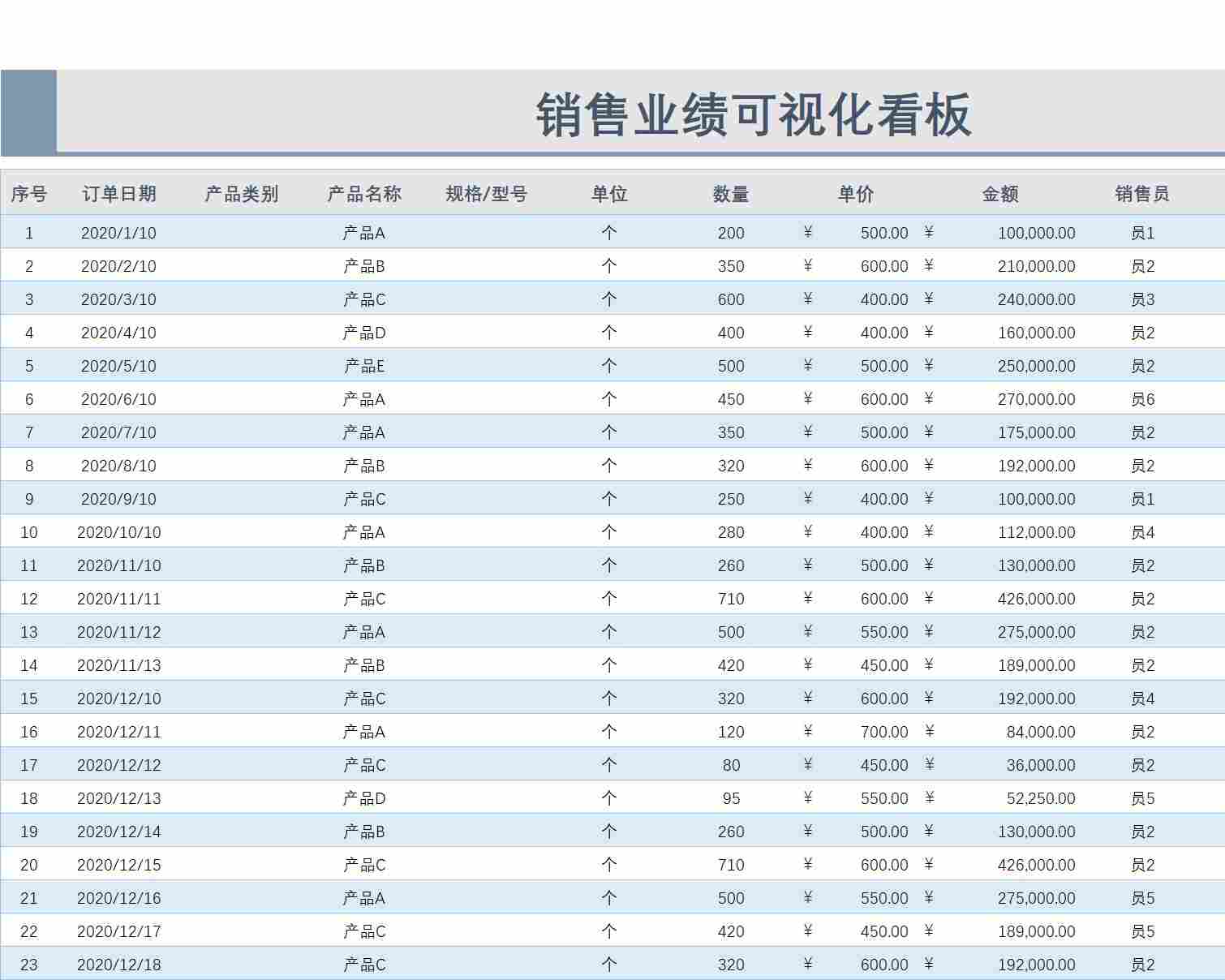The width and height of the screenshot is (1225, 980).
Task: Click the 产品D cell in row 18
Action: [x=363, y=797]
